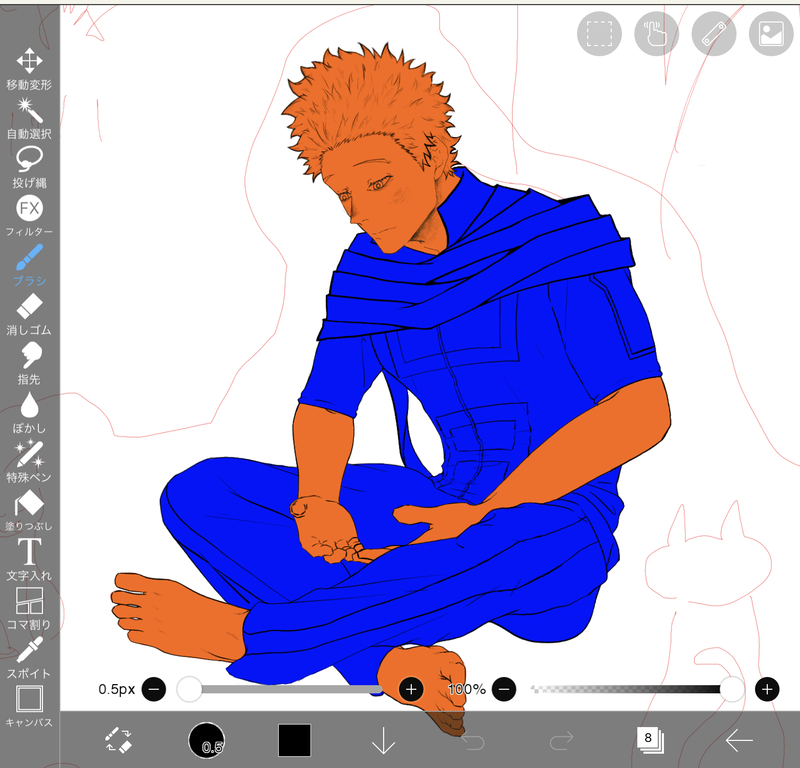Select the Transform (移動変形) tool

coord(29,69)
